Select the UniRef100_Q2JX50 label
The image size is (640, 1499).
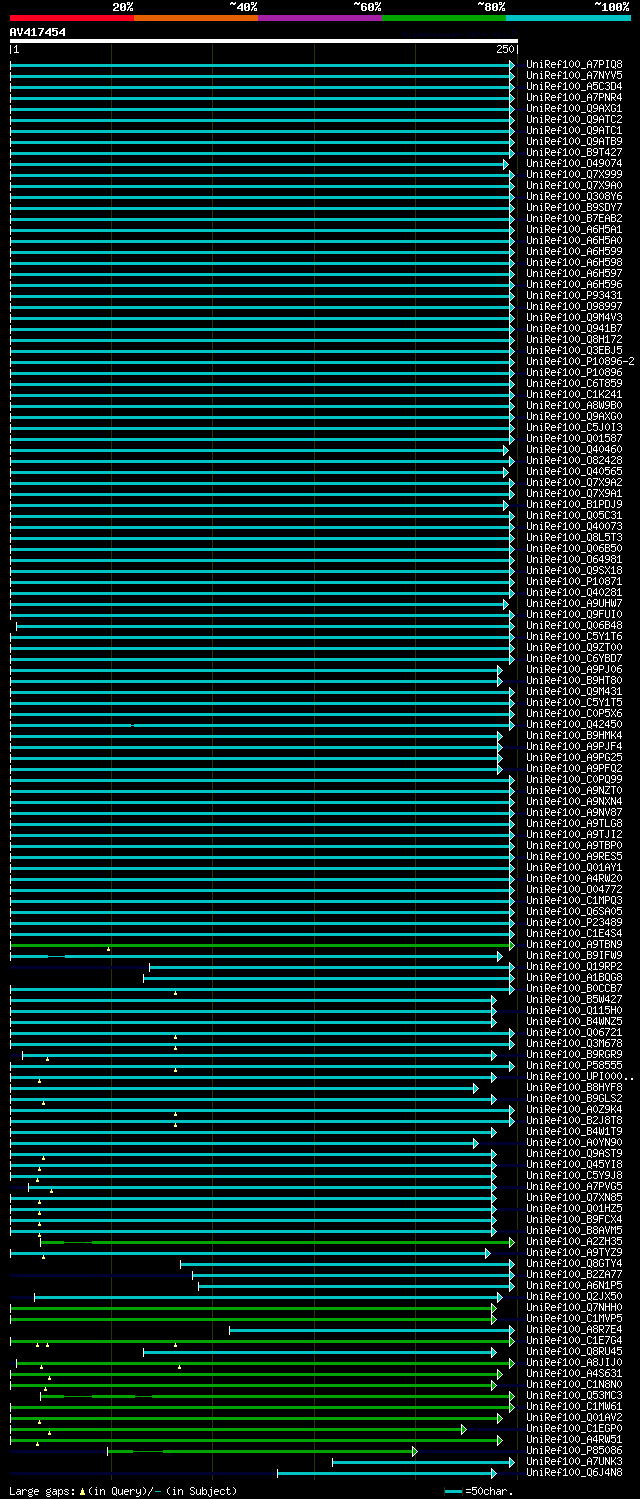point(574,1296)
